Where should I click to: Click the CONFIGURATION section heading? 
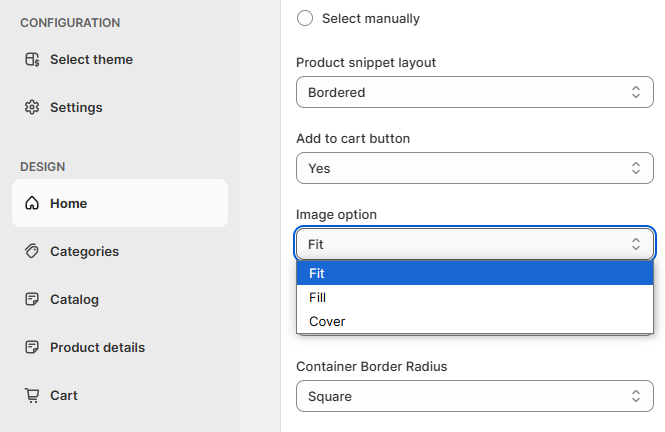pyautogui.click(x=70, y=23)
